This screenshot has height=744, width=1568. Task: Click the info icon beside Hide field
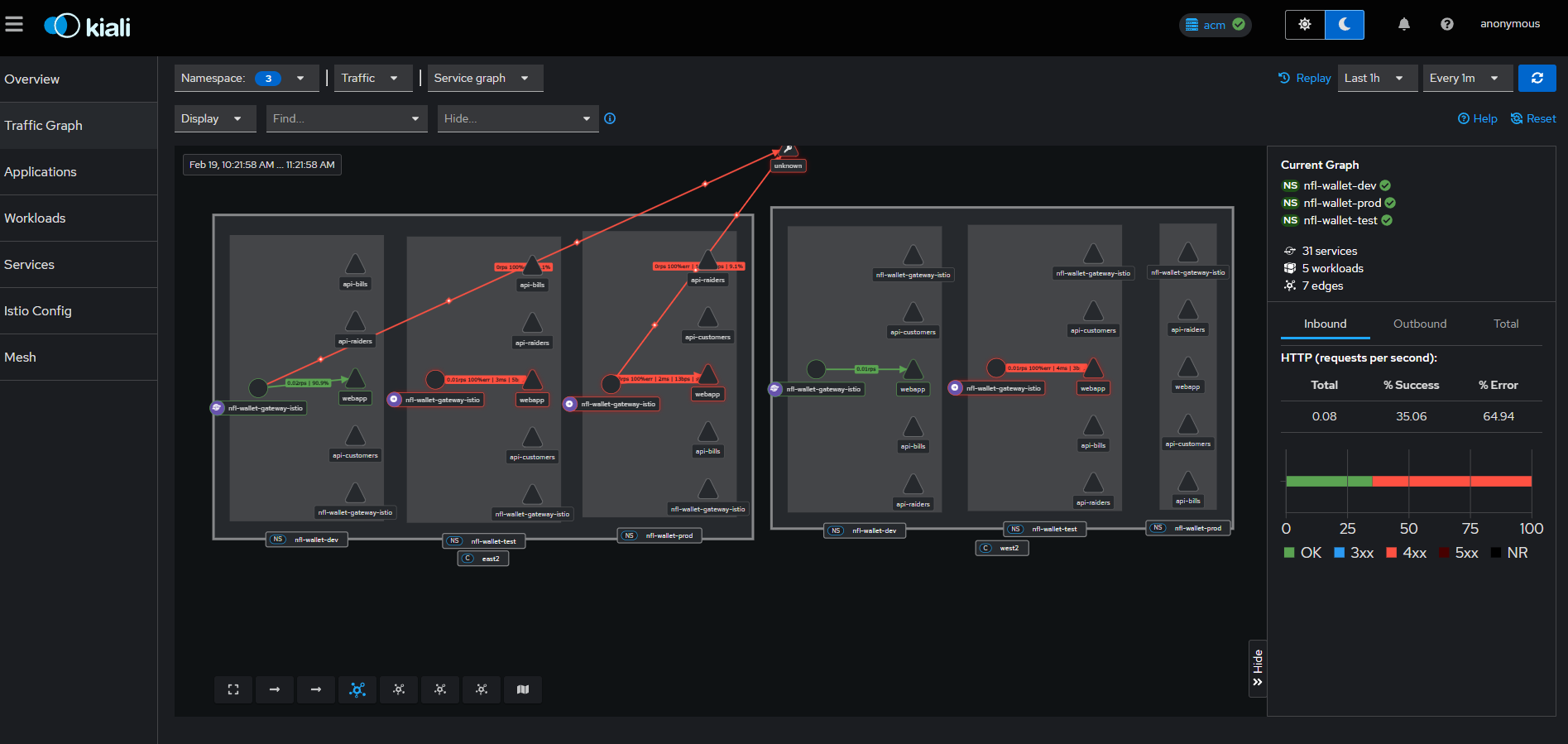pos(610,118)
